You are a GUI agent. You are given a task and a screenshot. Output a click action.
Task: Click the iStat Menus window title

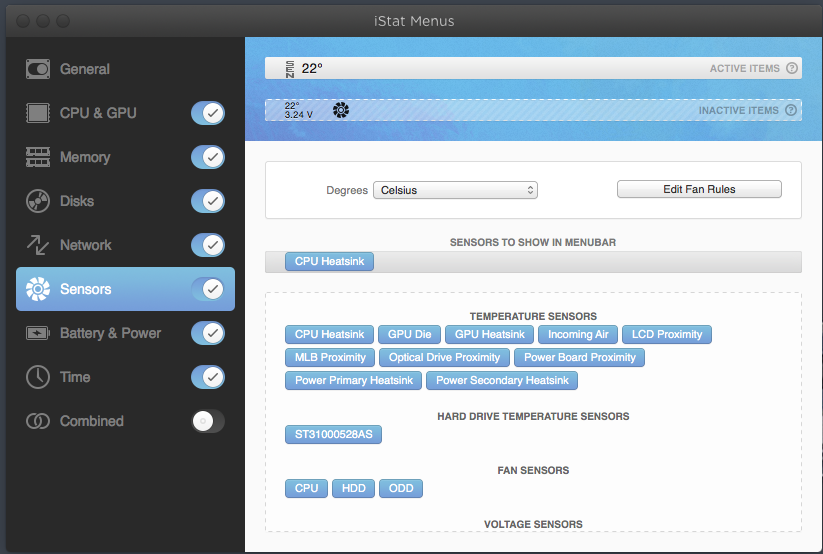pyautogui.click(x=414, y=21)
